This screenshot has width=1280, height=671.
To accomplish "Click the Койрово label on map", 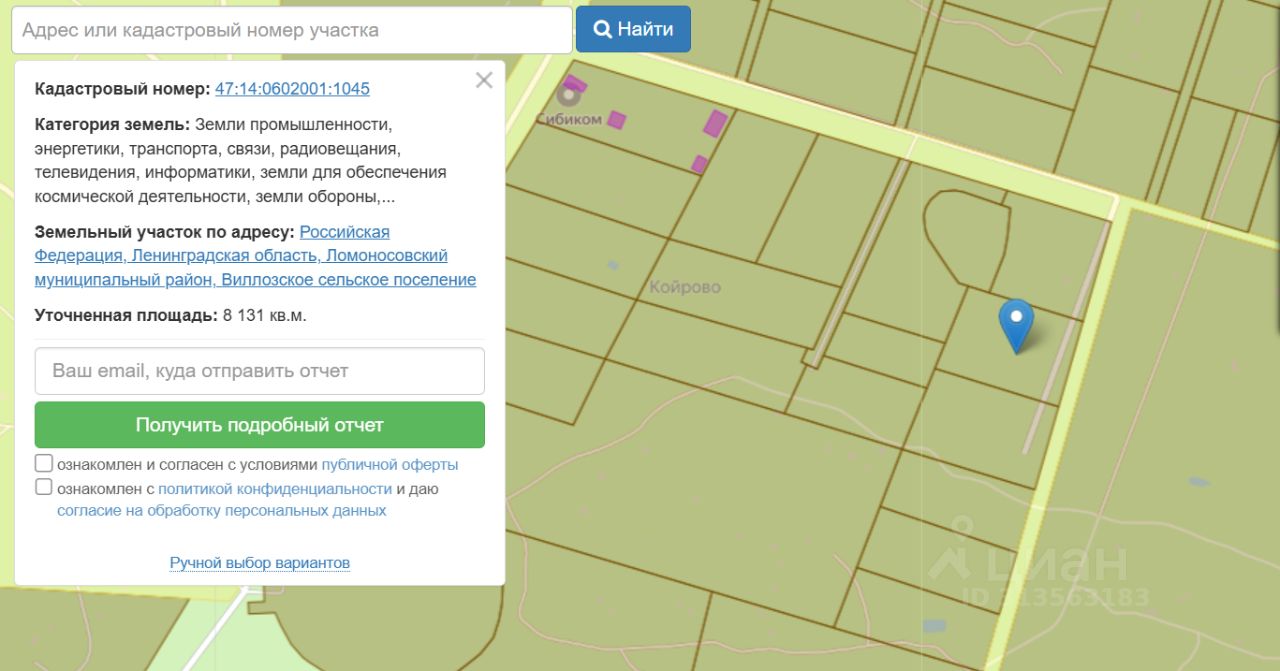I will tap(685, 288).
